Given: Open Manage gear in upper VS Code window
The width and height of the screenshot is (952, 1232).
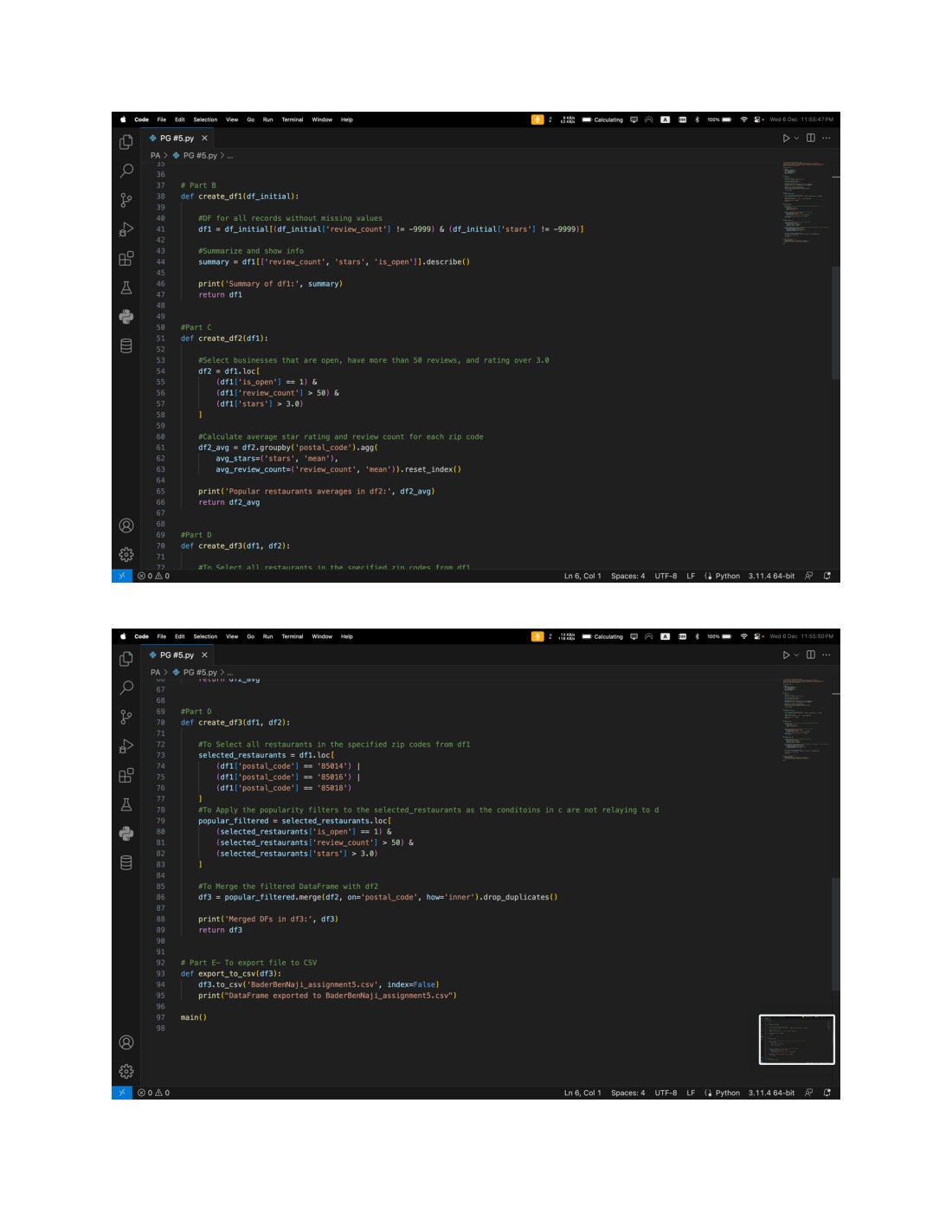Looking at the screenshot, I should coord(126,554).
